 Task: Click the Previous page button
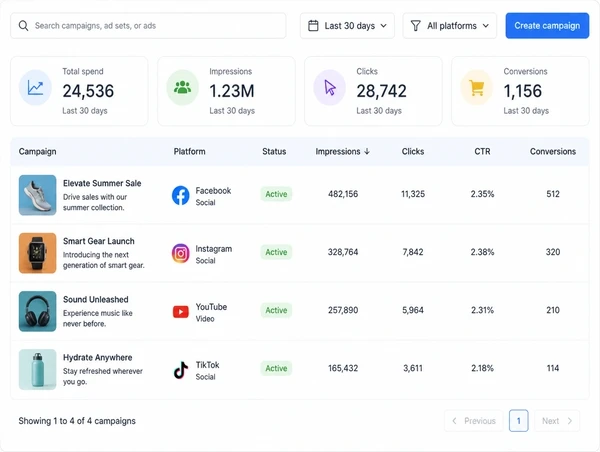pos(474,421)
